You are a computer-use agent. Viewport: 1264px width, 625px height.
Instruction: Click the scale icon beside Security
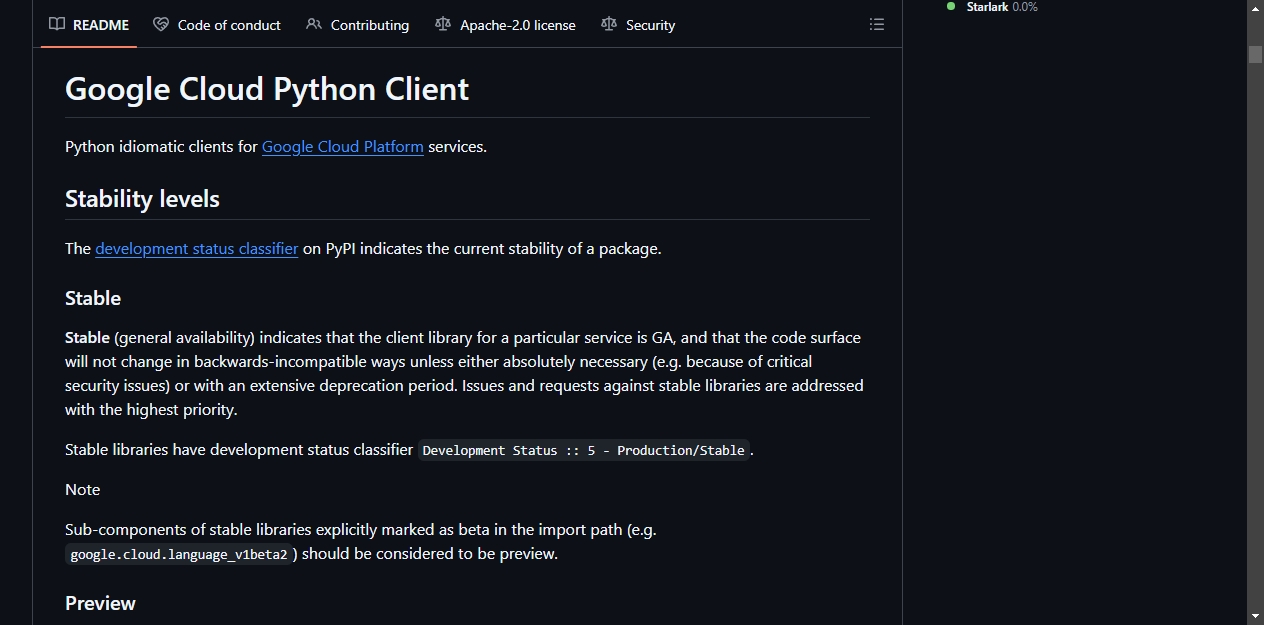[609, 24]
